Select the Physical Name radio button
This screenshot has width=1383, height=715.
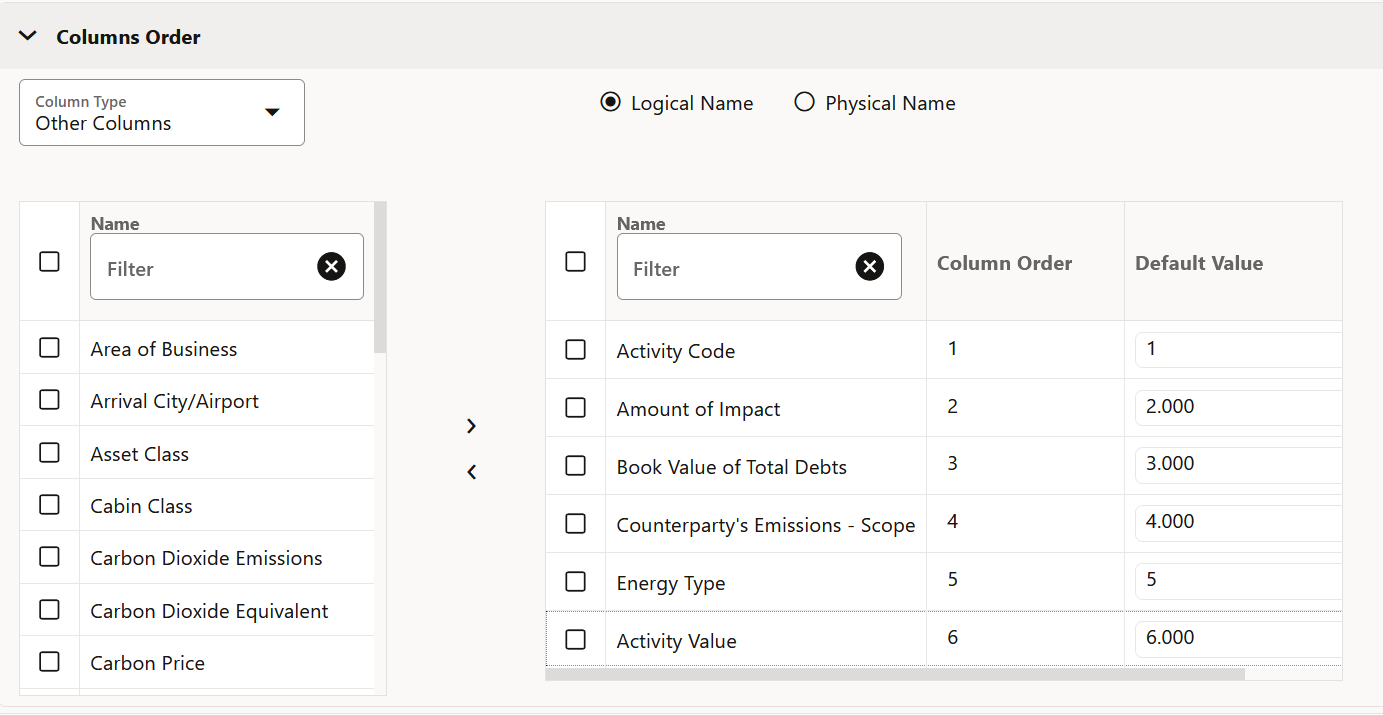804,103
